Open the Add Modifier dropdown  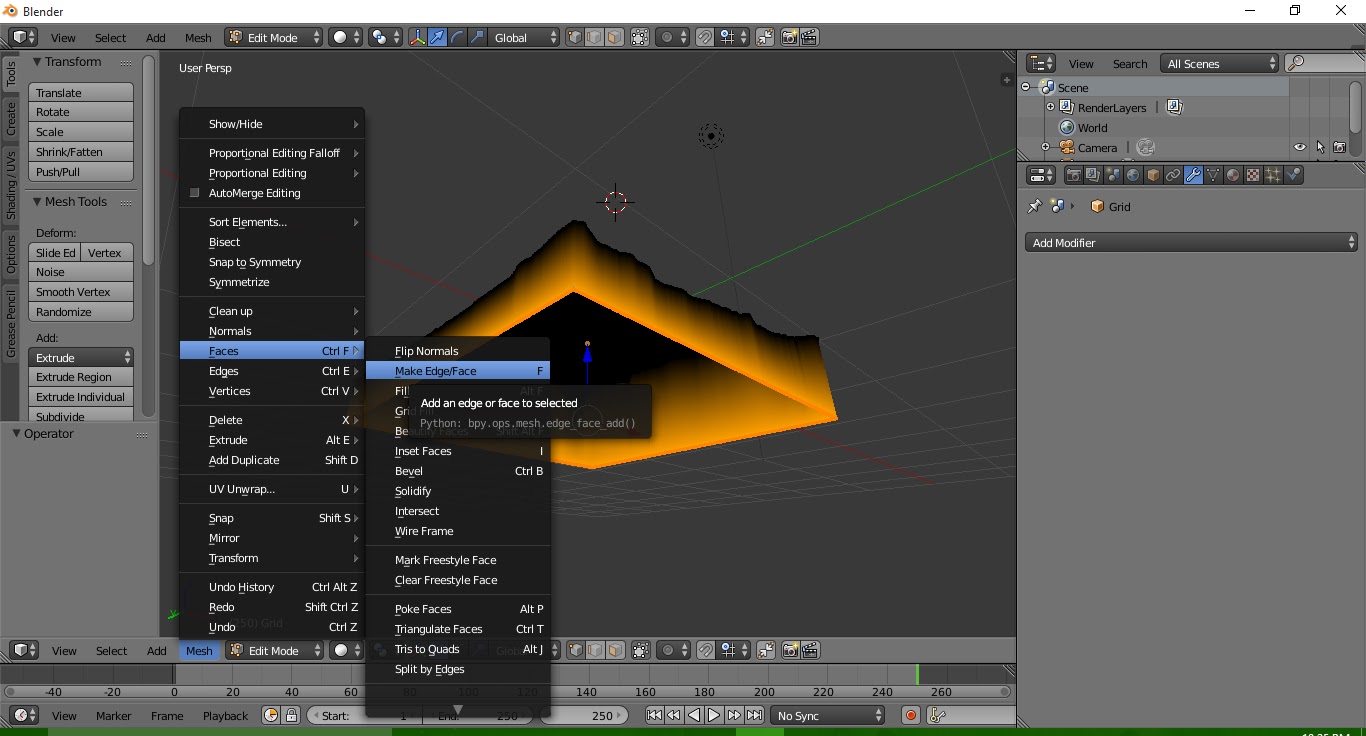(1191, 242)
